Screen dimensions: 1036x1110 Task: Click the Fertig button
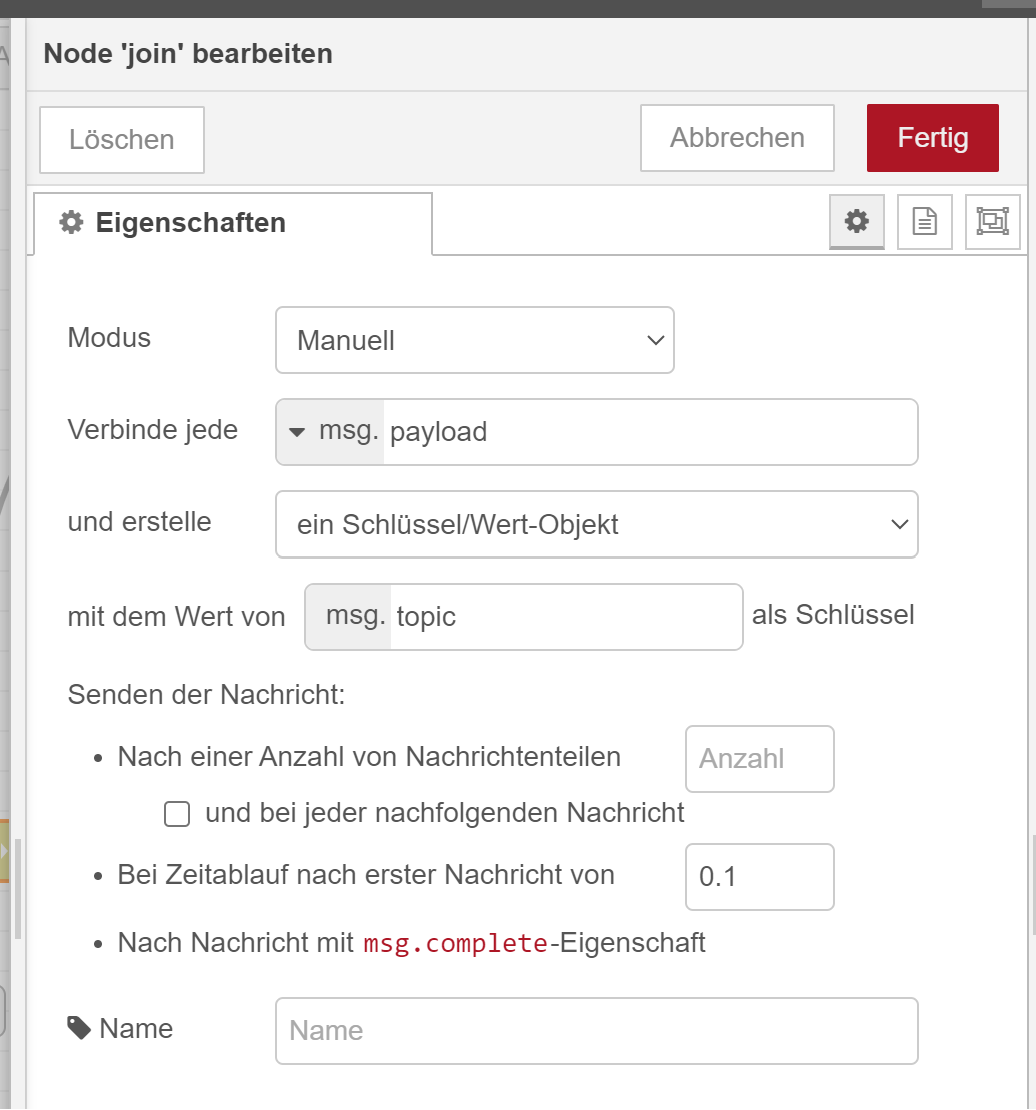932,138
